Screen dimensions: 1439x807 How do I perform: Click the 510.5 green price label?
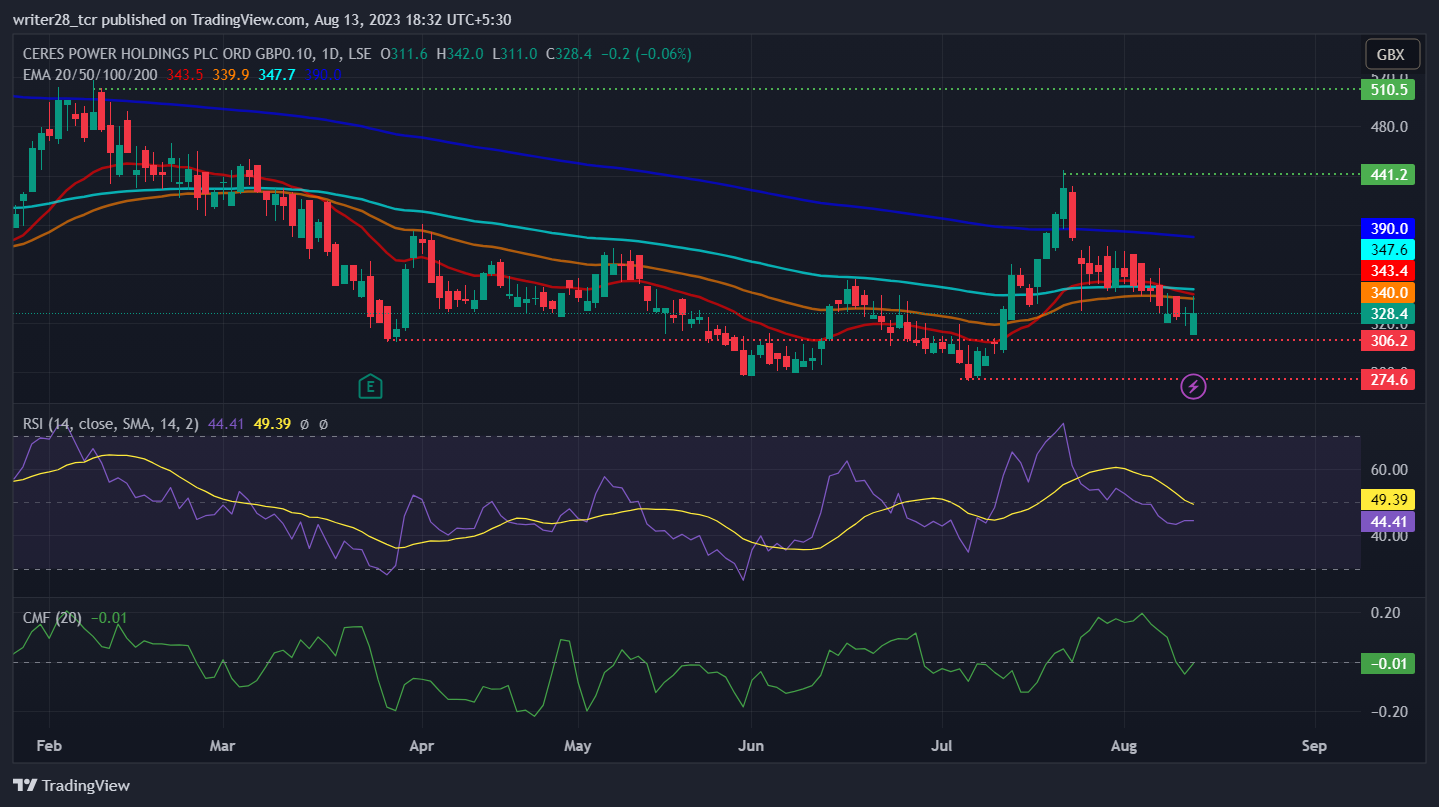coord(1387,90)
